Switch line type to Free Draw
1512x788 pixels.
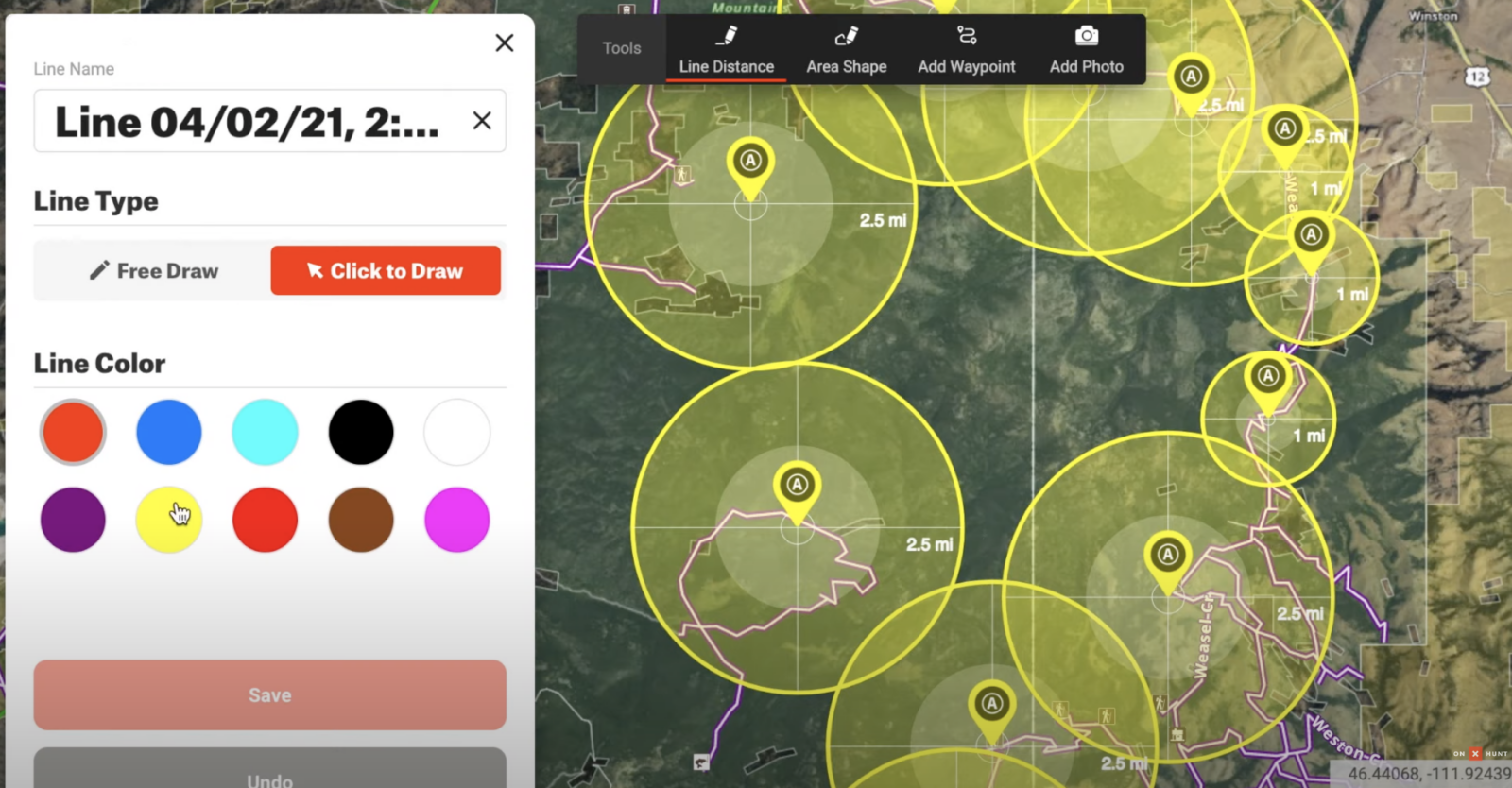click(153, 271)
